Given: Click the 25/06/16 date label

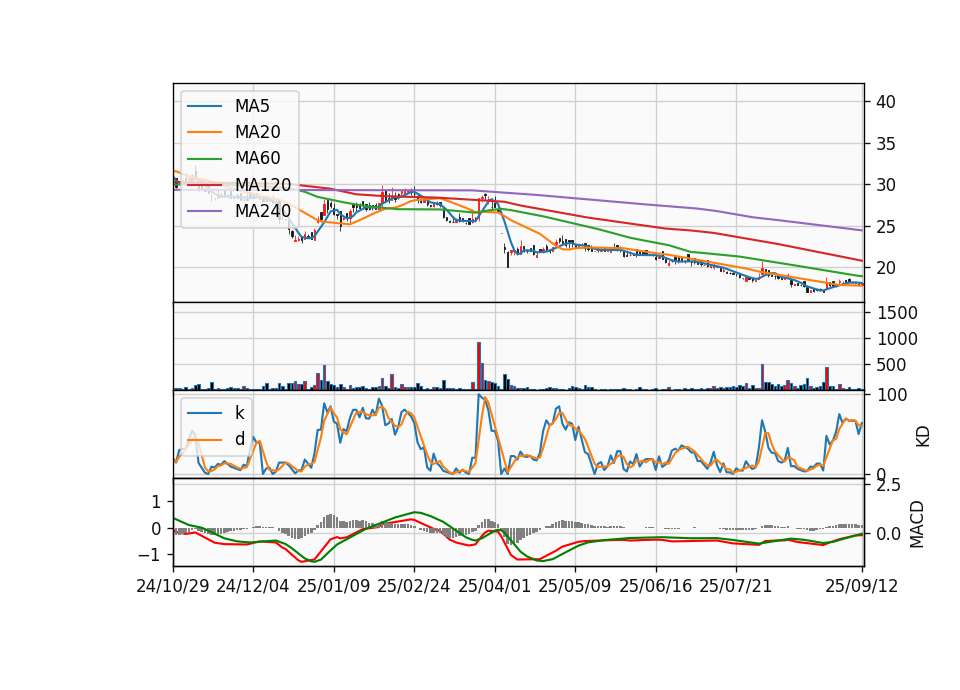Looking at the screenshot, I should pyautogui.click(x=656, y=586).
